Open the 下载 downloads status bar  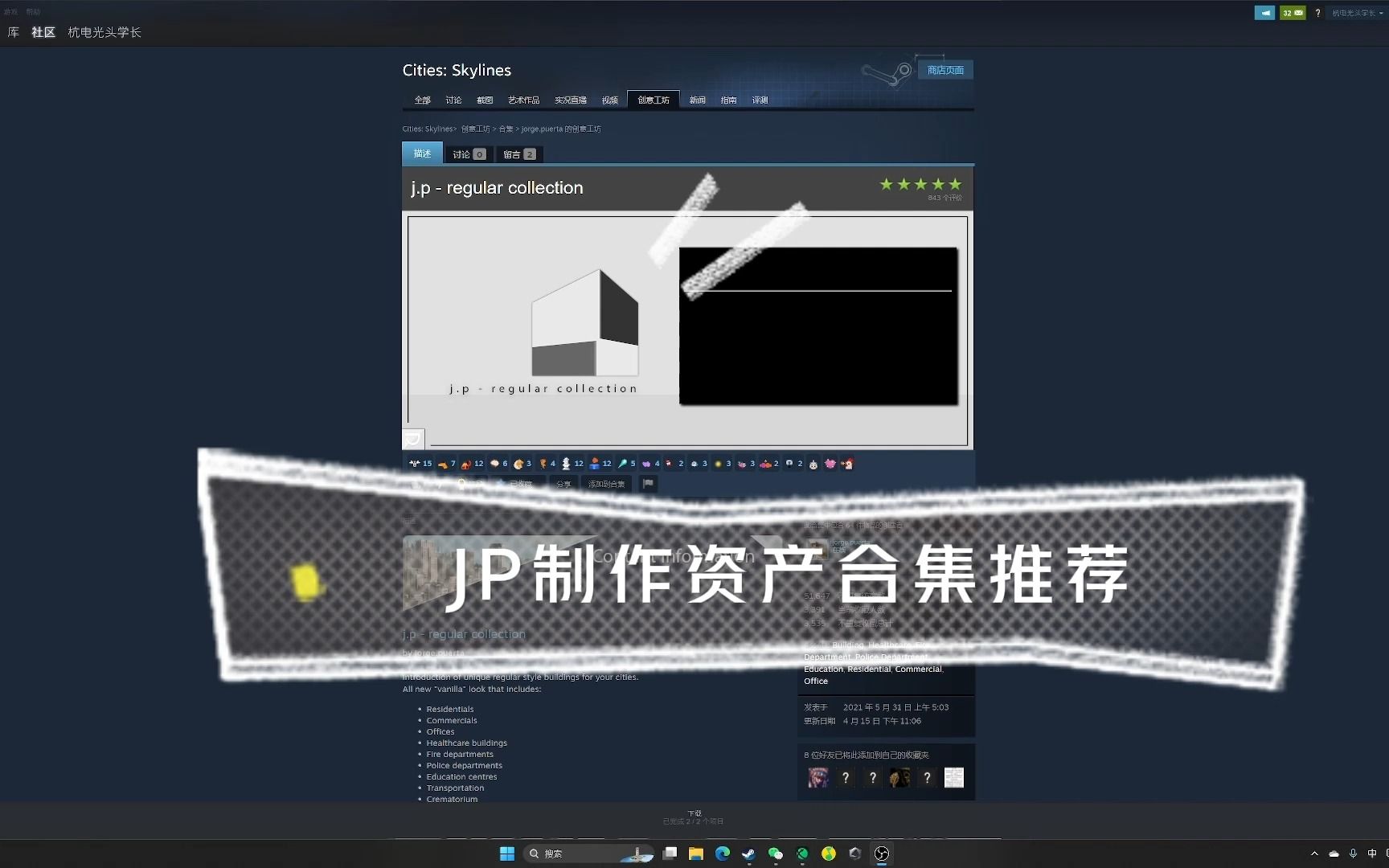[694, 817]
